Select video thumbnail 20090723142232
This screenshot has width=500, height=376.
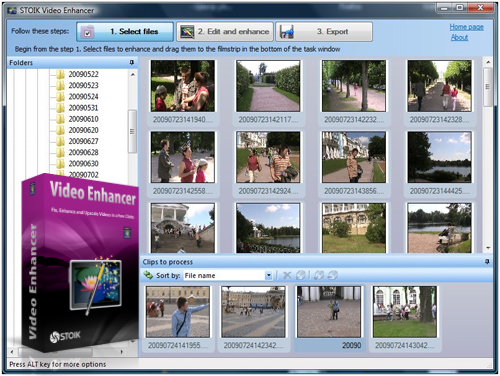click(x=354, y=86)
